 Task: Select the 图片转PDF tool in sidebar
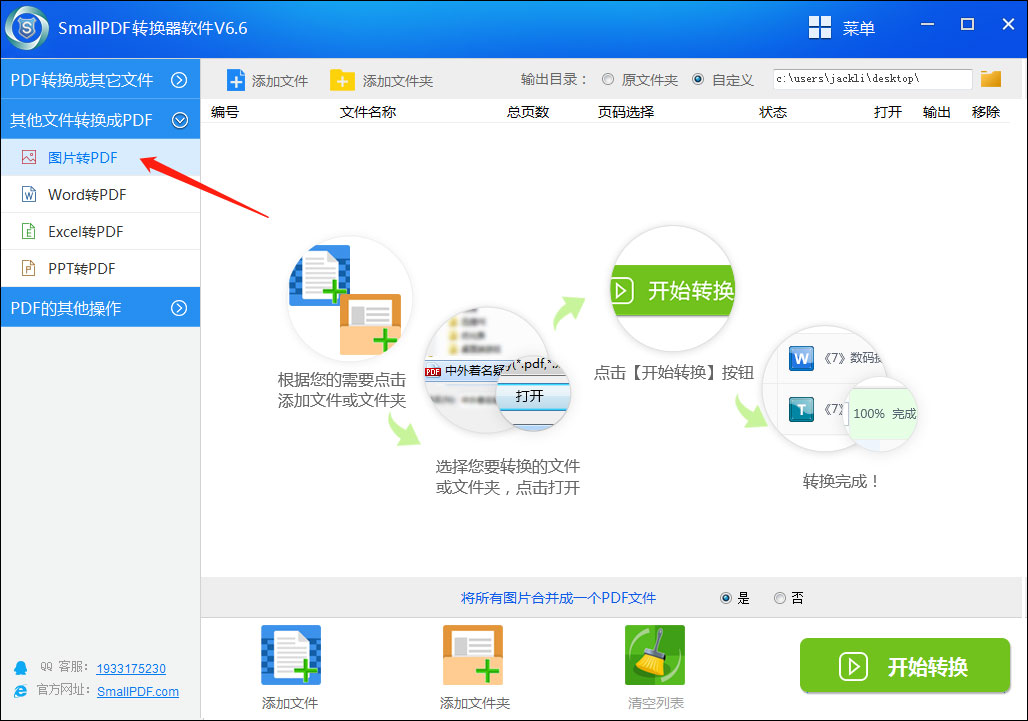tap(75, 157)
